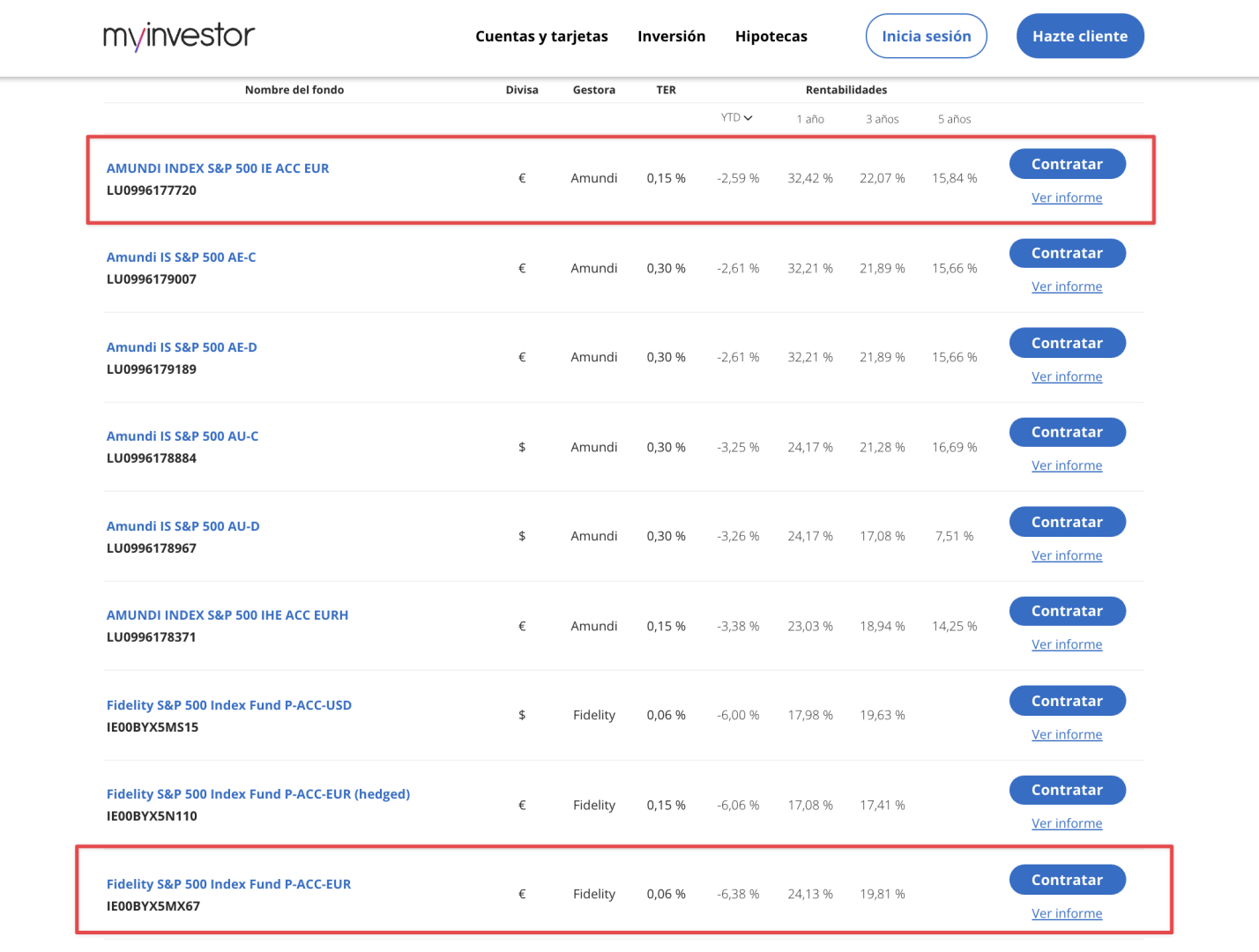
Task: Select the 1 año returns column header
Action: [x=810, y=119]
